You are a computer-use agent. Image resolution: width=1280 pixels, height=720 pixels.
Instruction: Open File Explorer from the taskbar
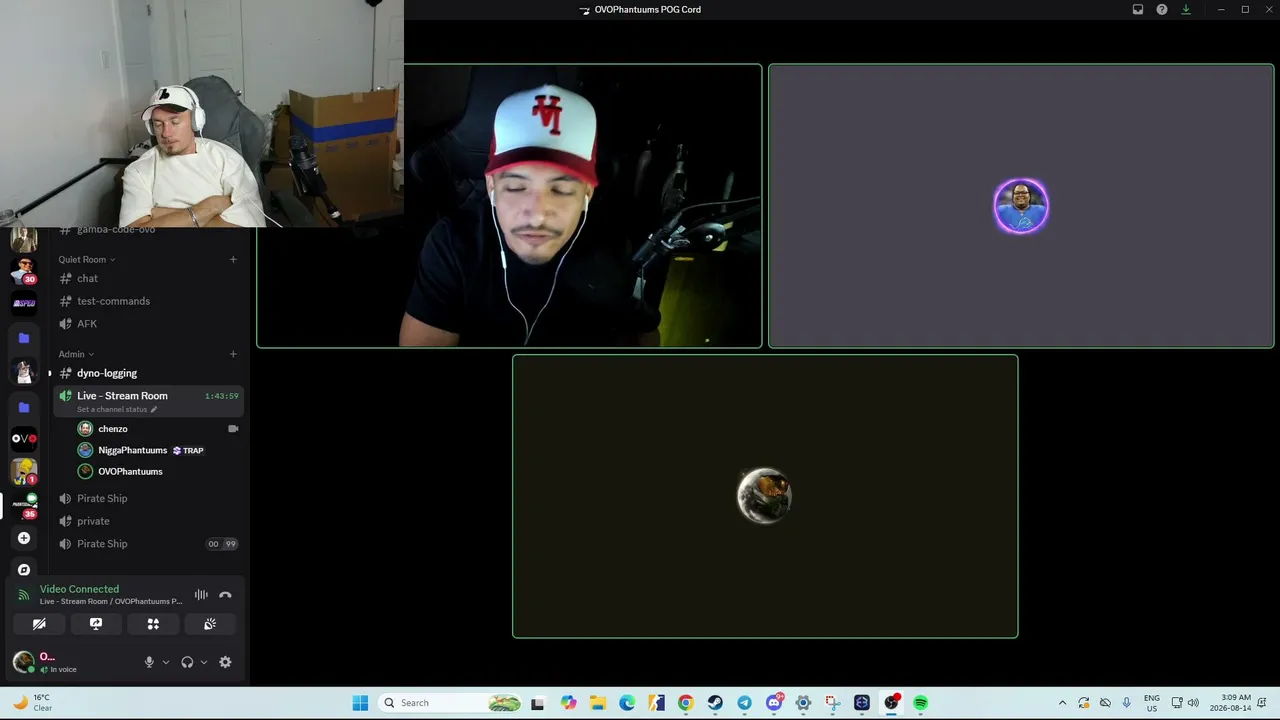(598, 703)
